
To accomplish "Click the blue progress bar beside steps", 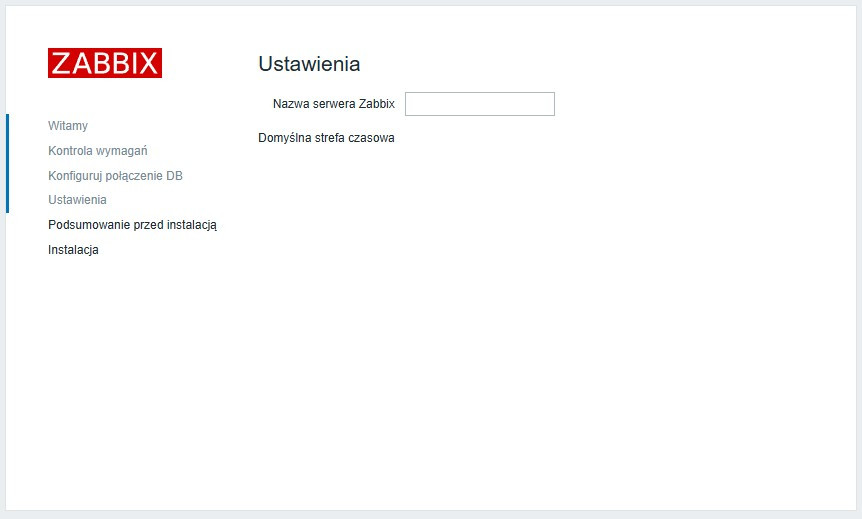I will coord(7,163).
